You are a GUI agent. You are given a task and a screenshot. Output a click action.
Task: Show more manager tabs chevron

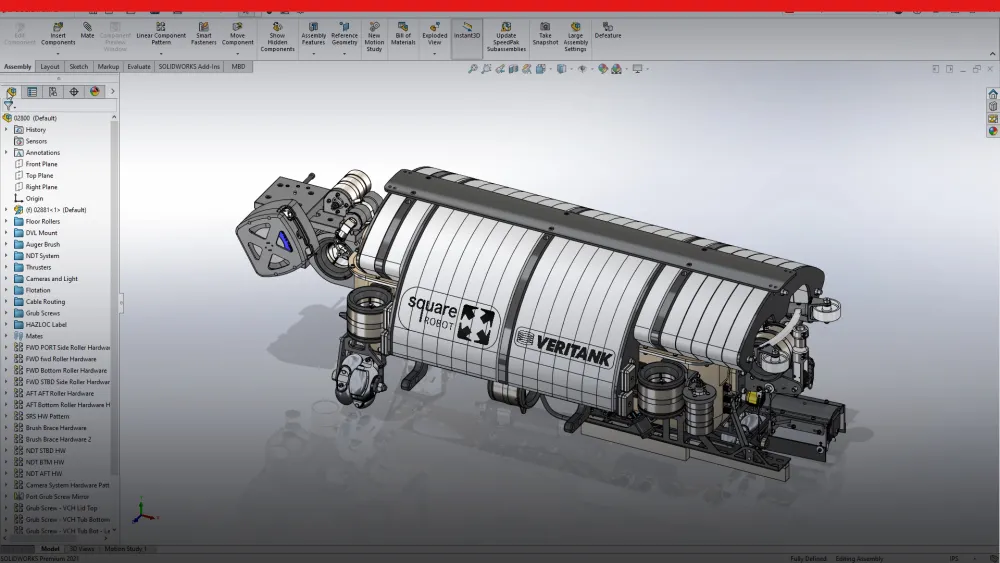pyautogui.click(x=113, y=92)
